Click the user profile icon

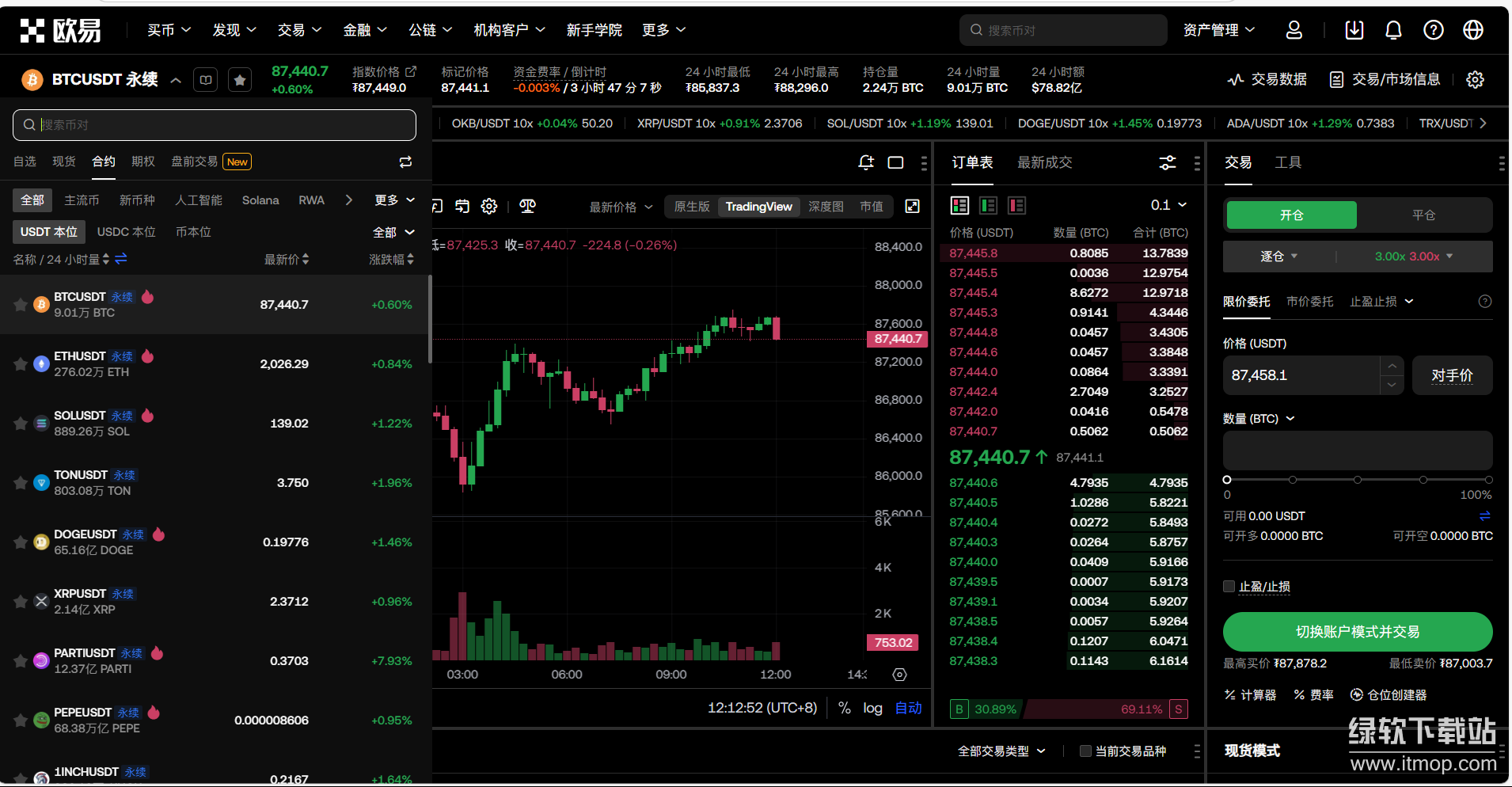(x=1294, y=30)
